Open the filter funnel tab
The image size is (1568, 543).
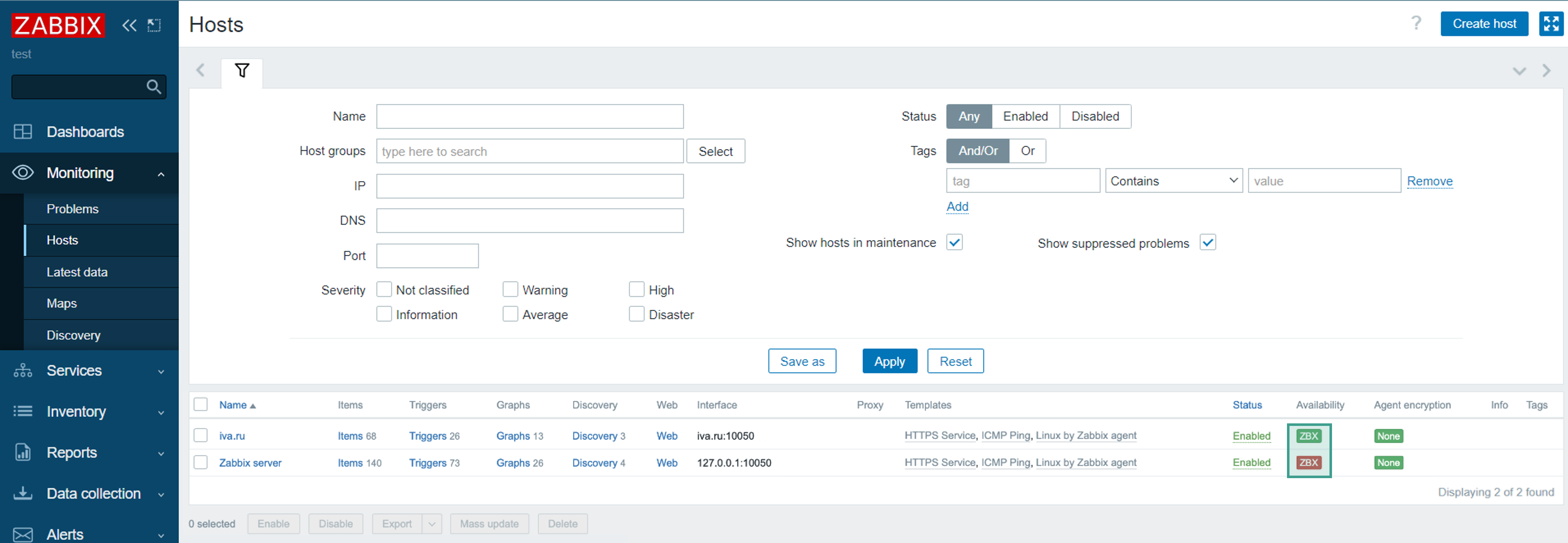coord(242,71)
